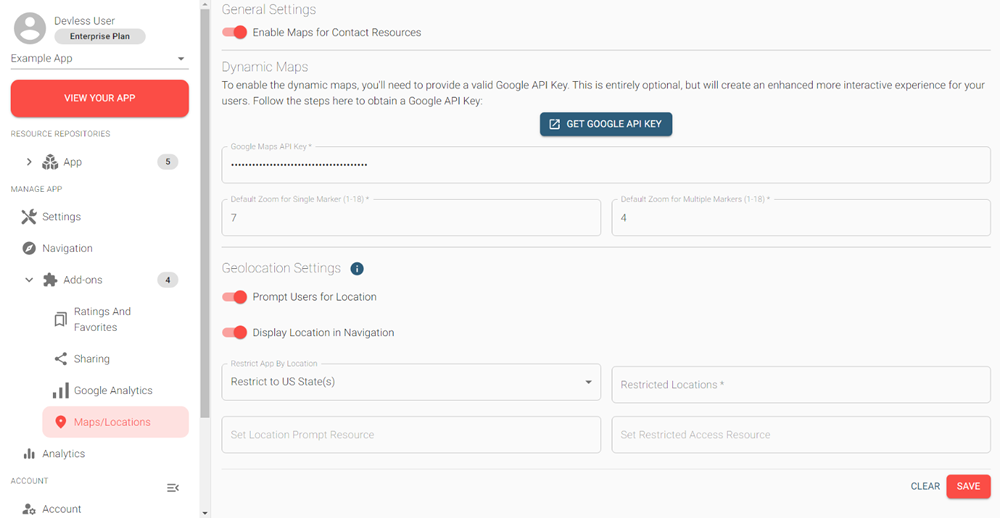Click the Settings wrench icon
1000x518 pixels.
29,217
